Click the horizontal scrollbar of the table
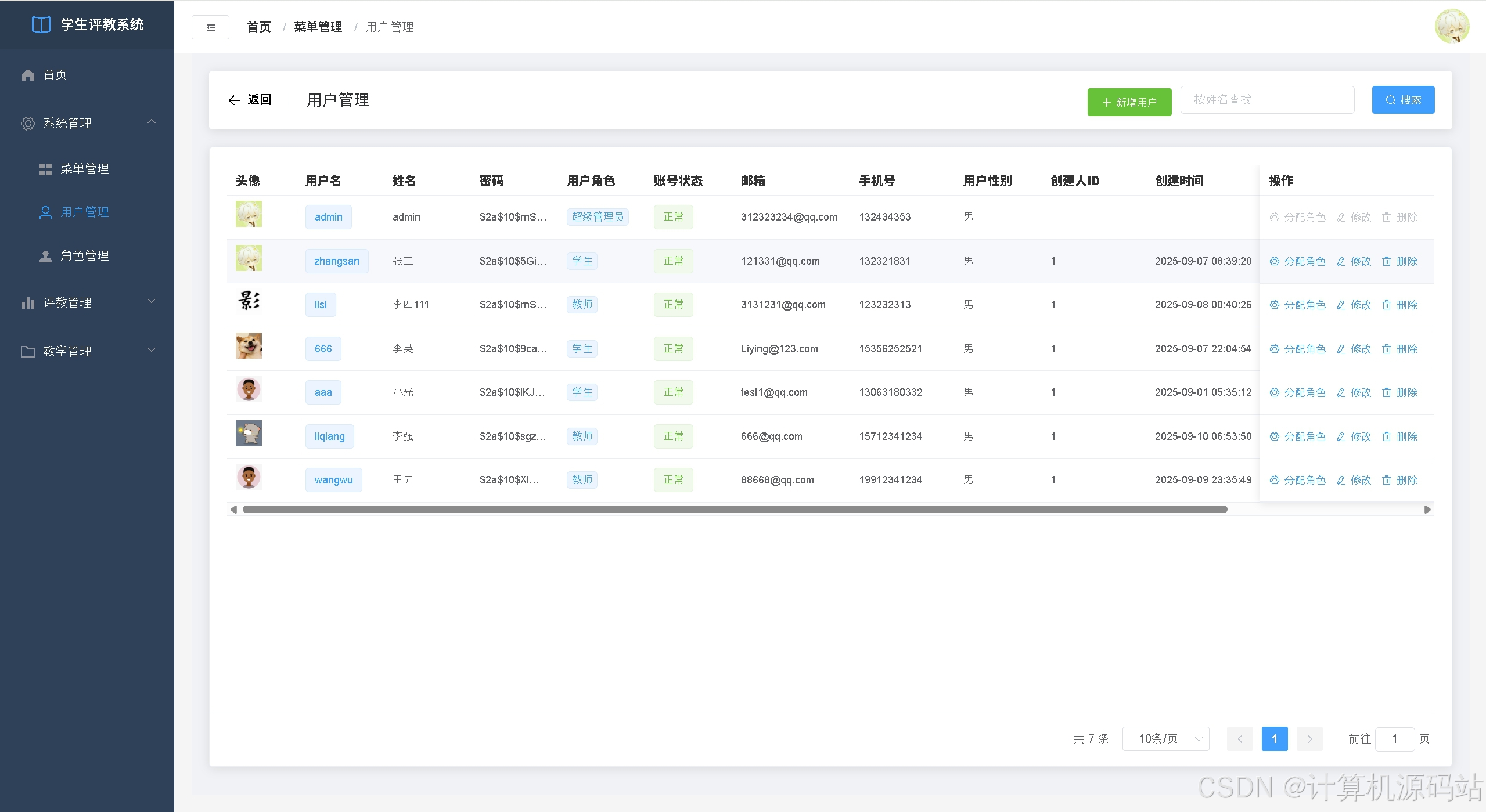The width and height of the screenshot is (1486, 812). (735, 510)
